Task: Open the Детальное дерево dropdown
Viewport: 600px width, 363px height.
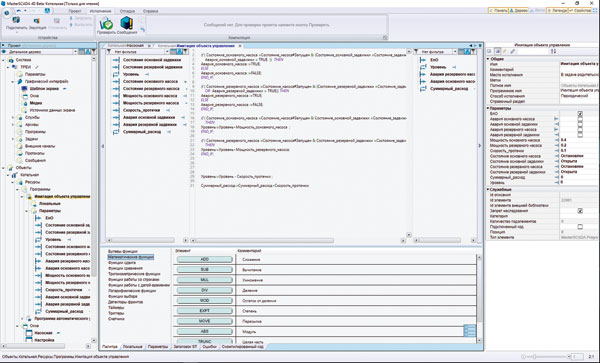Action: click(x=75, y=52)
